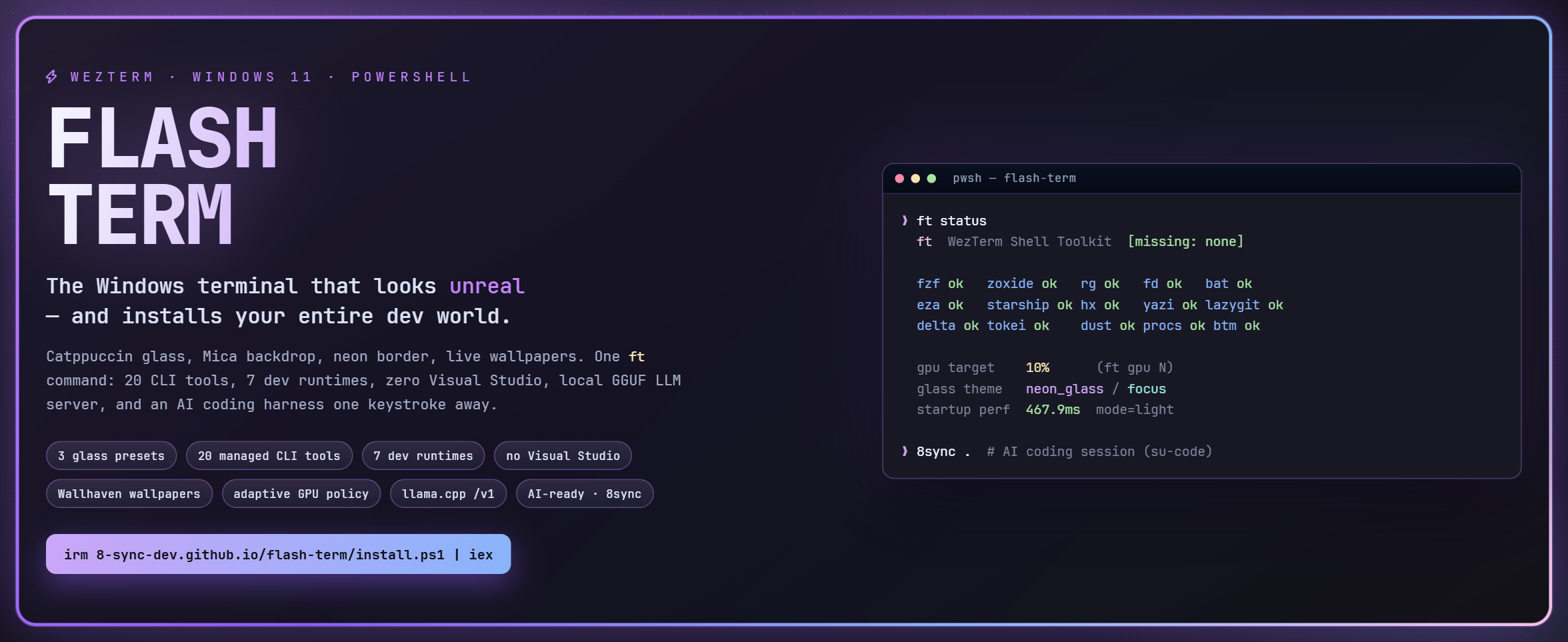Click 'procs ok' in terminal output
This screenshot has width=1568, height=642.
pos(1174,325)
